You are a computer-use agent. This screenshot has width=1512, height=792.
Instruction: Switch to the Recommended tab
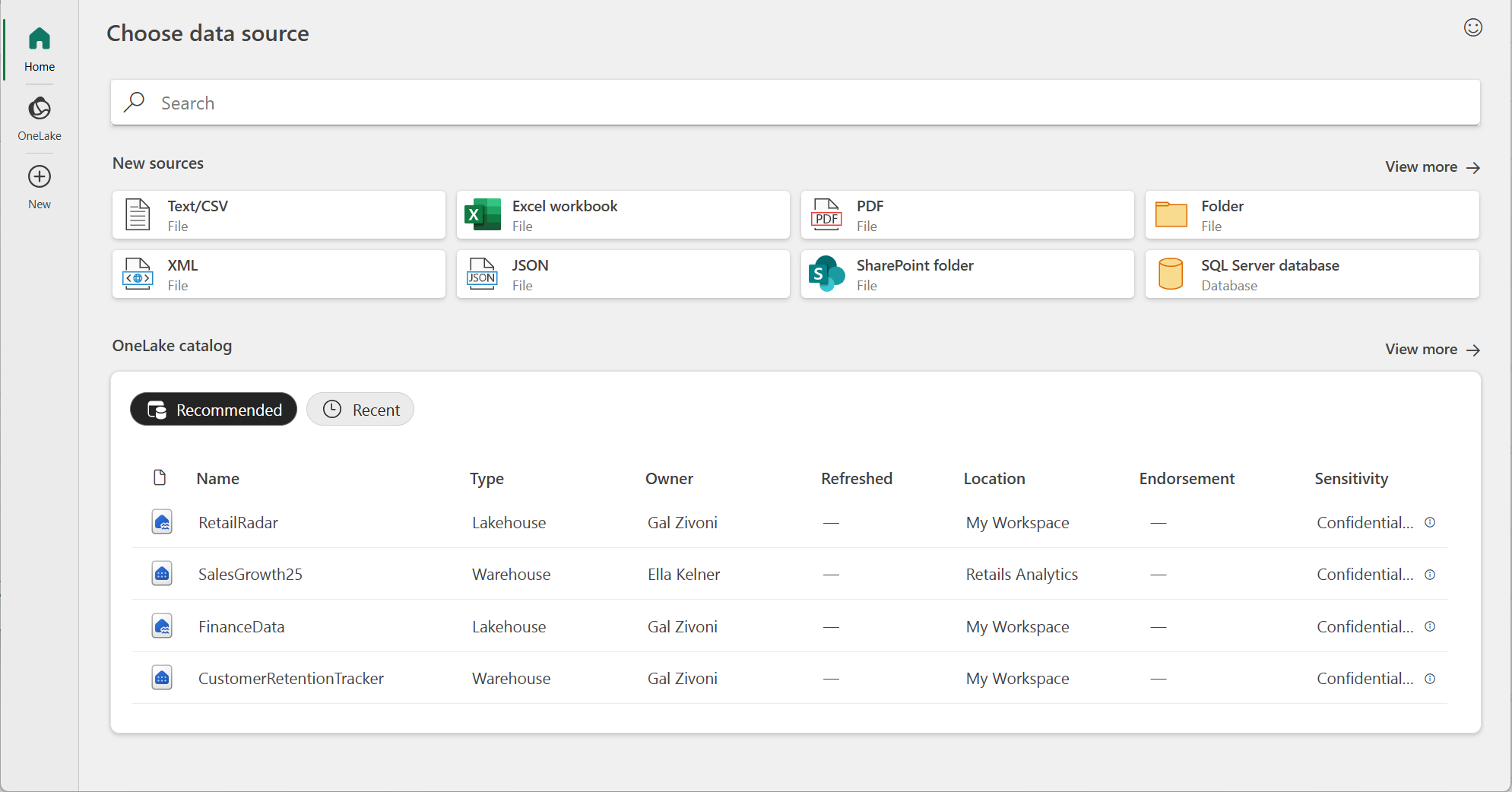click(214, 410)
